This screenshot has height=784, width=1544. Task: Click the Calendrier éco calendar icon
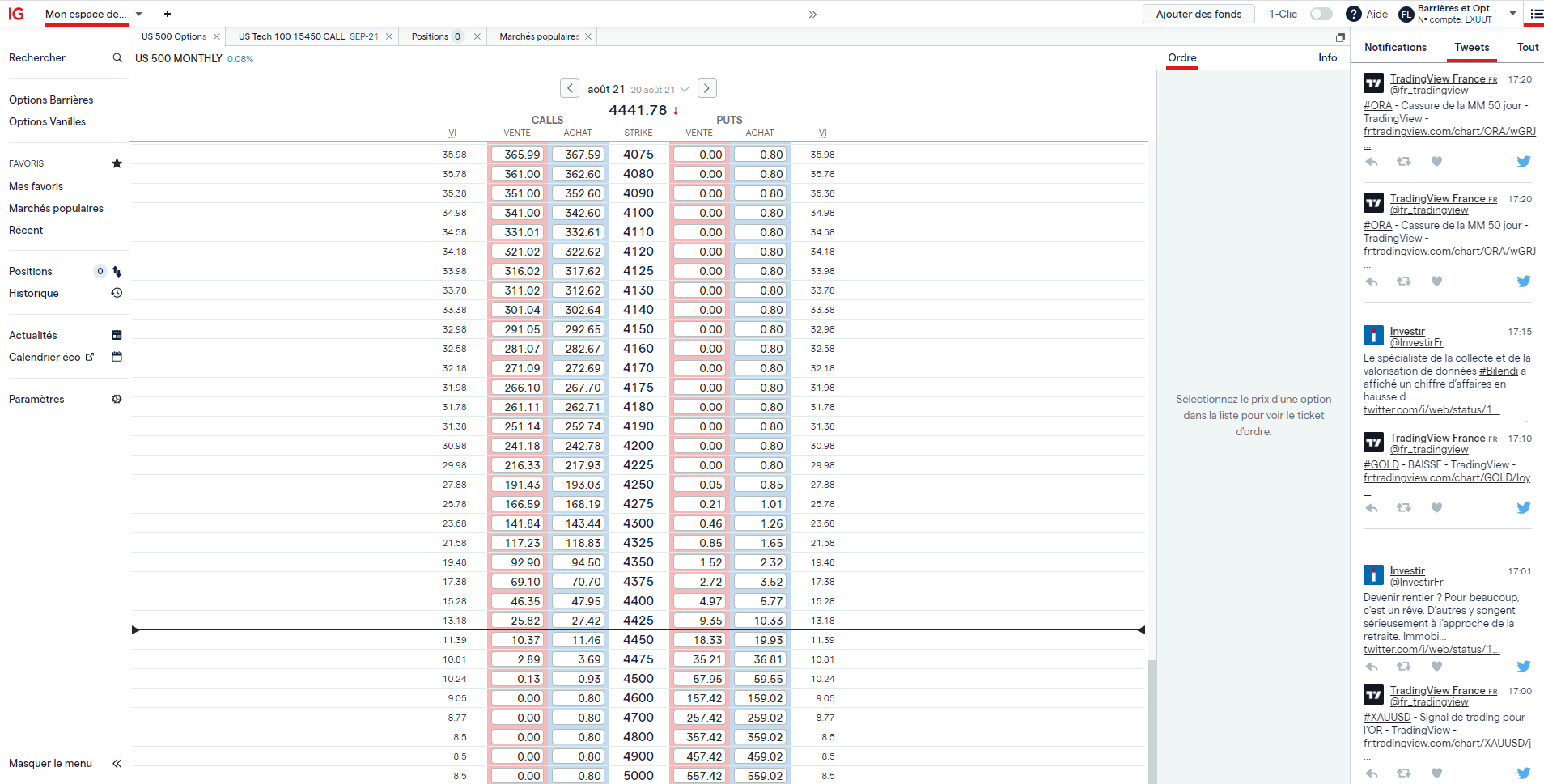pyautogui.click(x=117, y=357)
